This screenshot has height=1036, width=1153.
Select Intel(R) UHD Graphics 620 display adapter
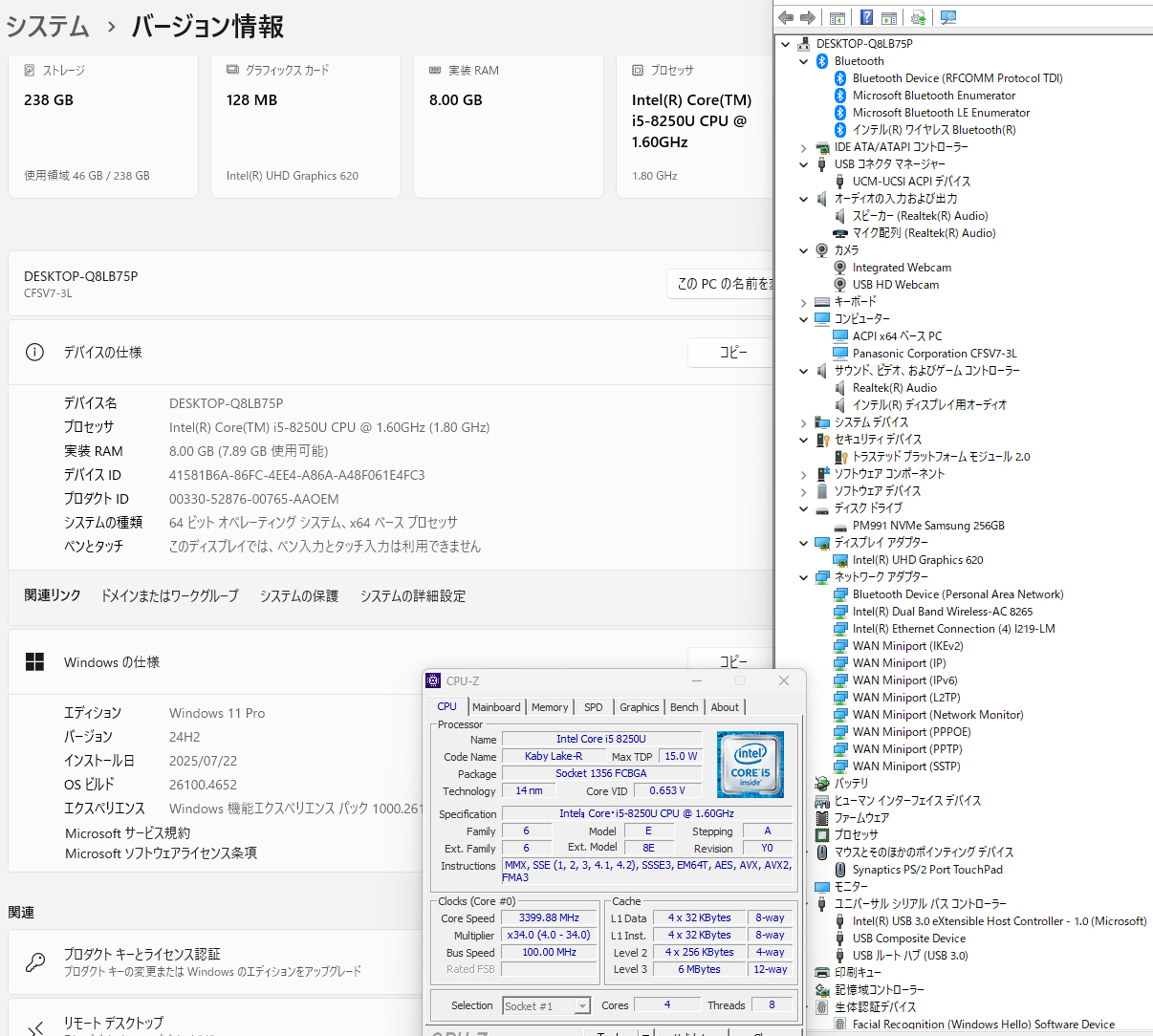pos(918,560)
